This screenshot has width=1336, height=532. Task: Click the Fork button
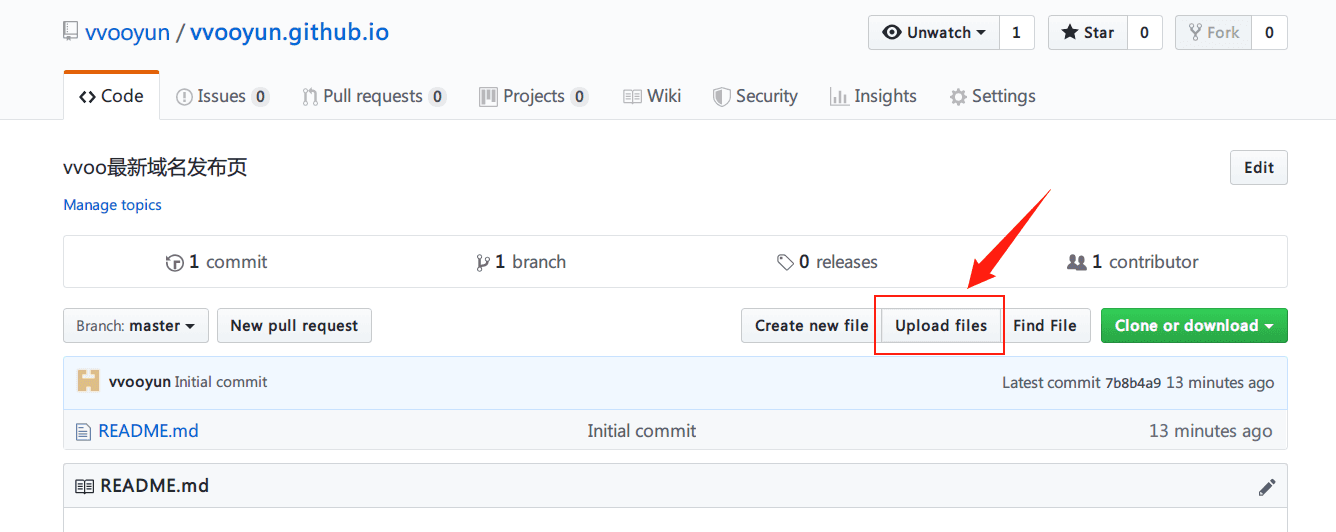coord(1213,33)
